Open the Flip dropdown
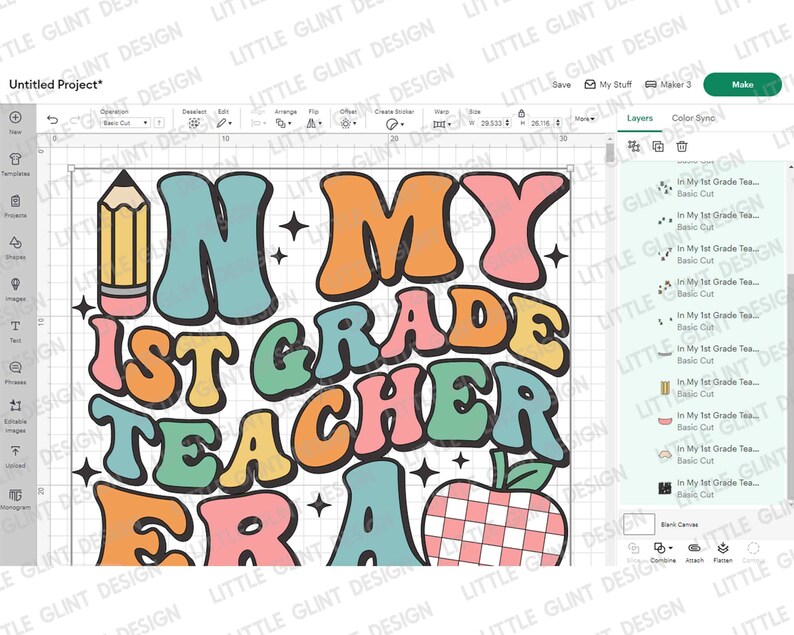Image resolution: width=794 pixels, height=635 pixels. pos(313,123)
